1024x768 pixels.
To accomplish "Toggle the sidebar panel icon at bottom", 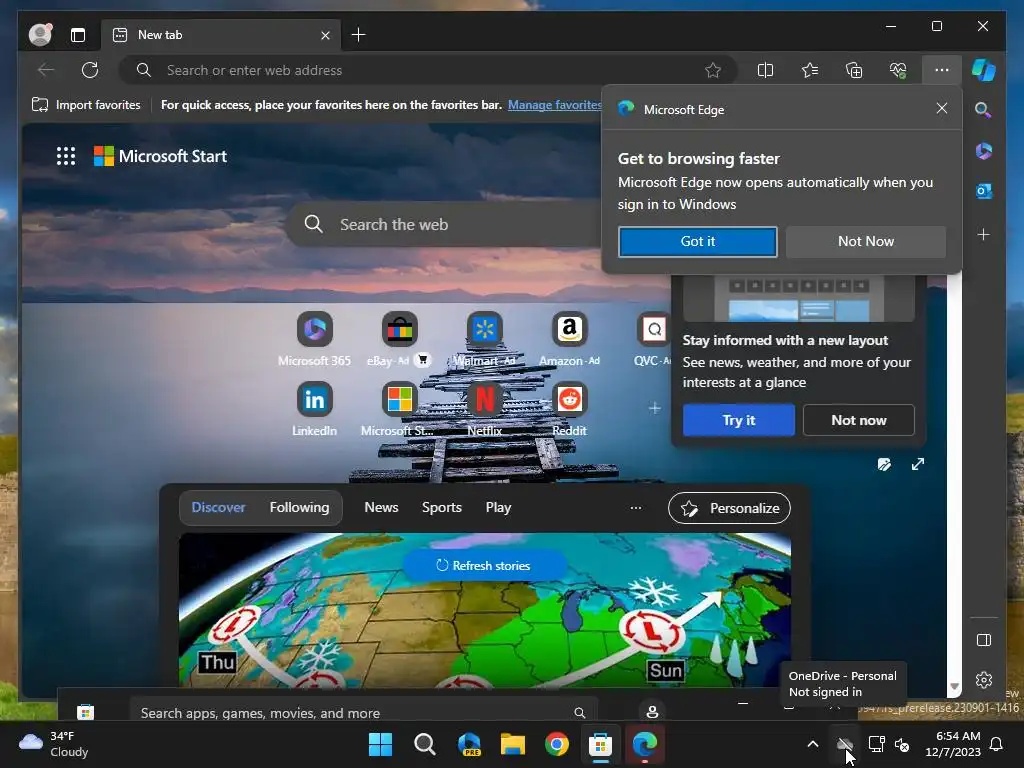I will 984,640.
